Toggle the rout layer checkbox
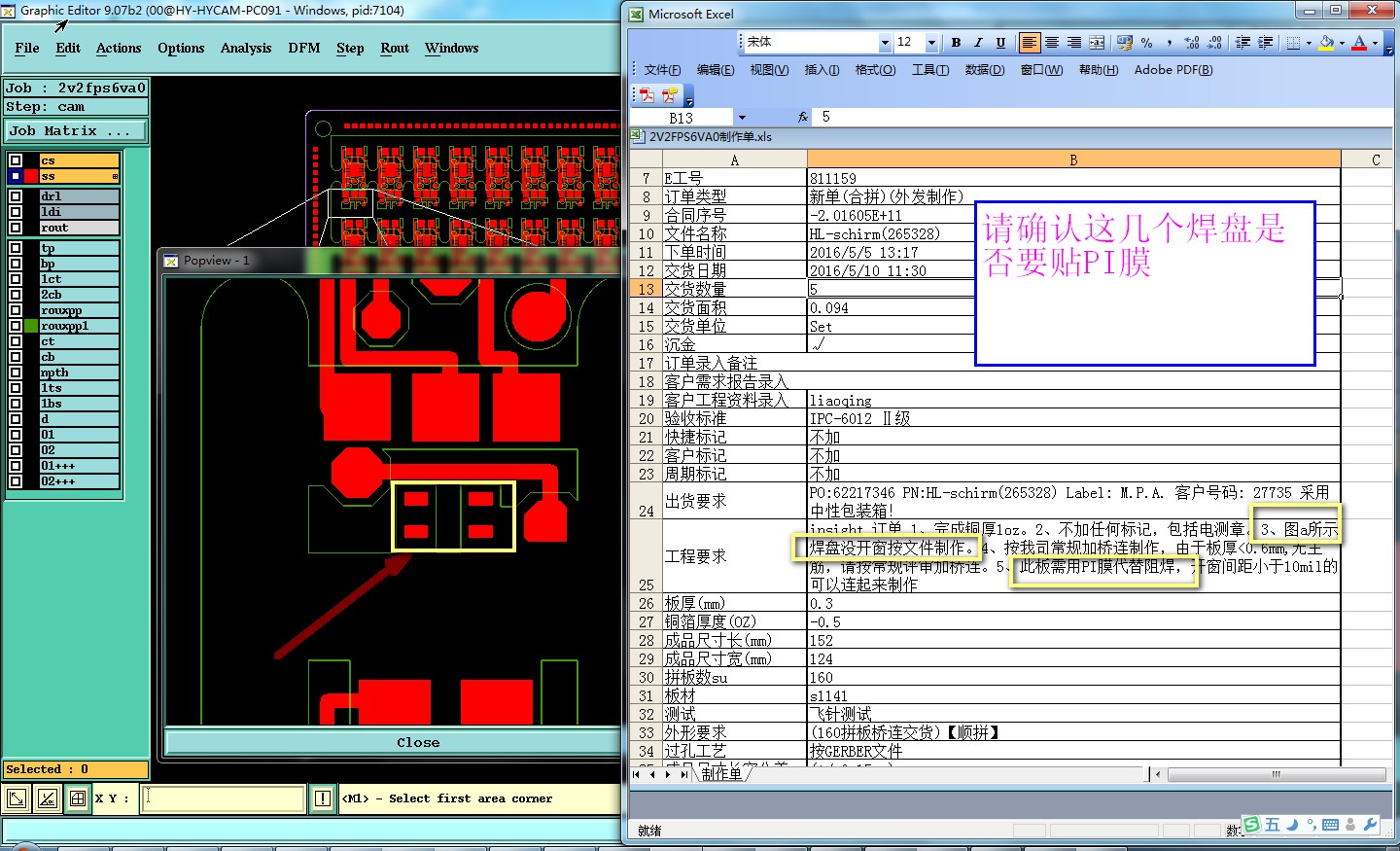Image resolution: width=1400 pixels, height=851 pixels. (16, 228)
